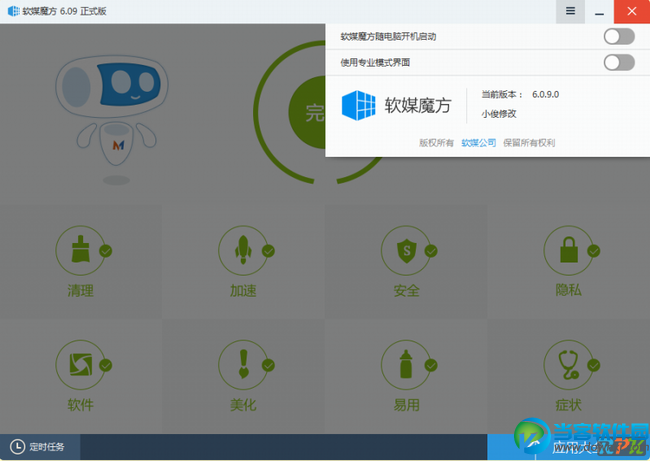
Task: Open the 清理 cleanup broom icon
Action: pos(80,250)
